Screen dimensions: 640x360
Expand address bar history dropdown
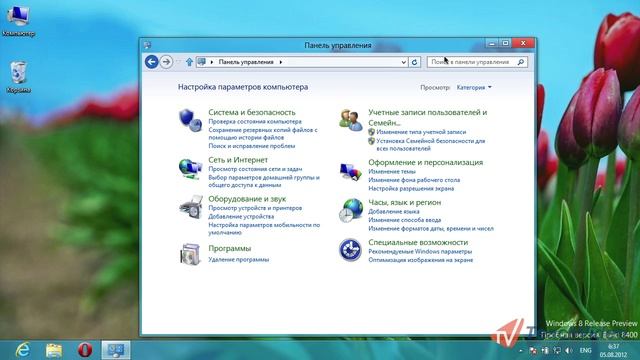403,62
